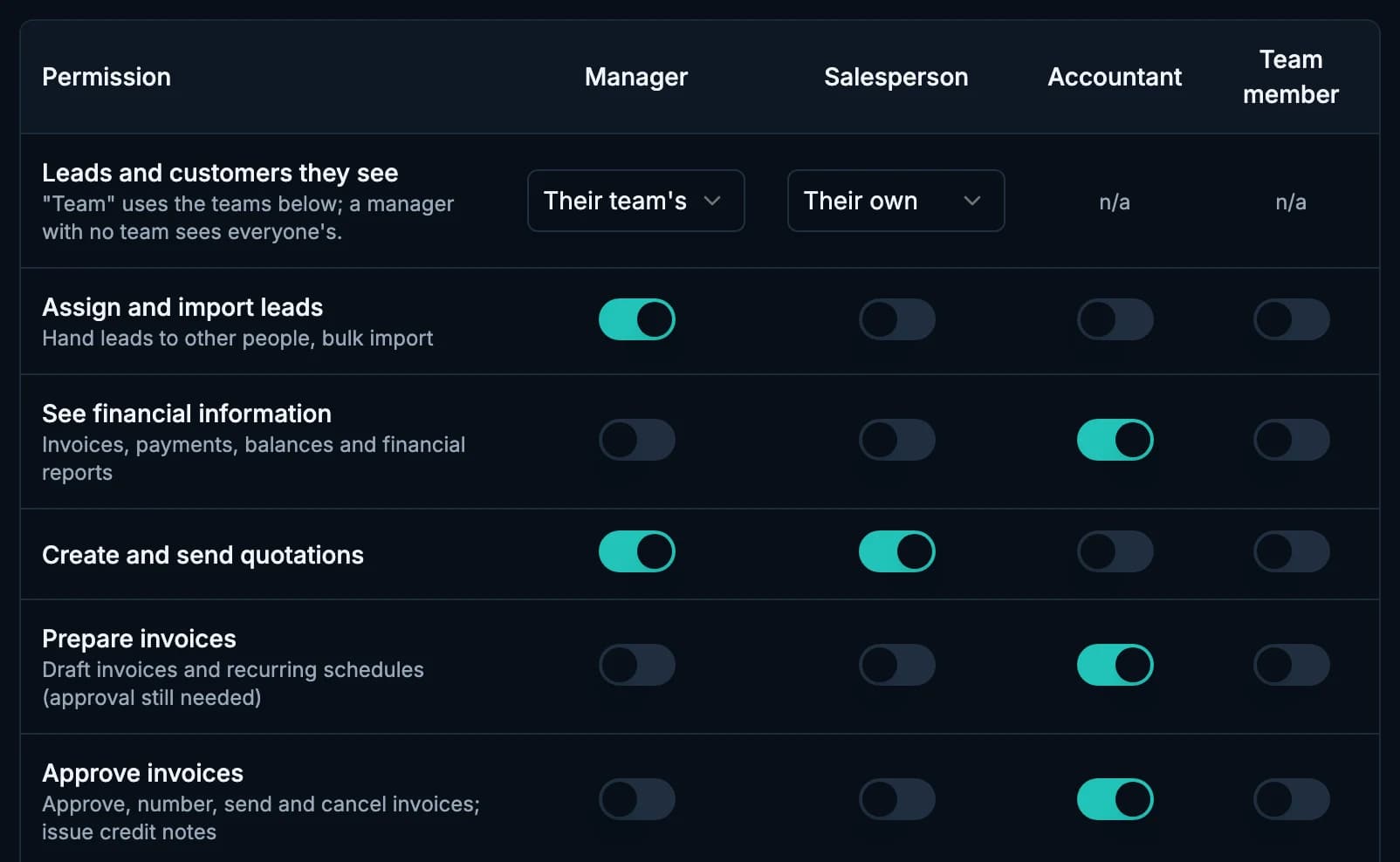1400x862 pixels.
Task: Enable See financial information for Manager
Action: pos(636,440)
